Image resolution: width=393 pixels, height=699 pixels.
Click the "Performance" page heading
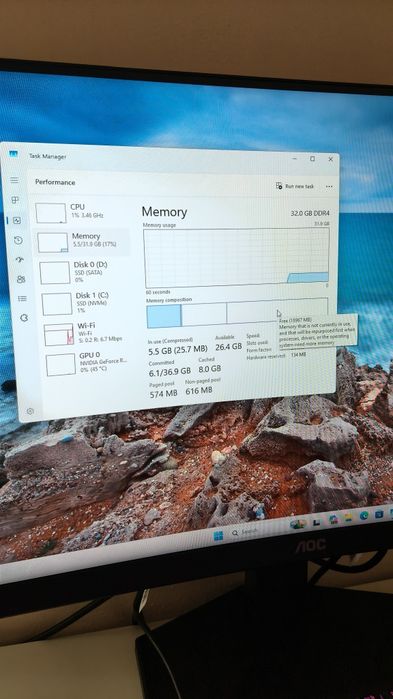click(55, 182)
